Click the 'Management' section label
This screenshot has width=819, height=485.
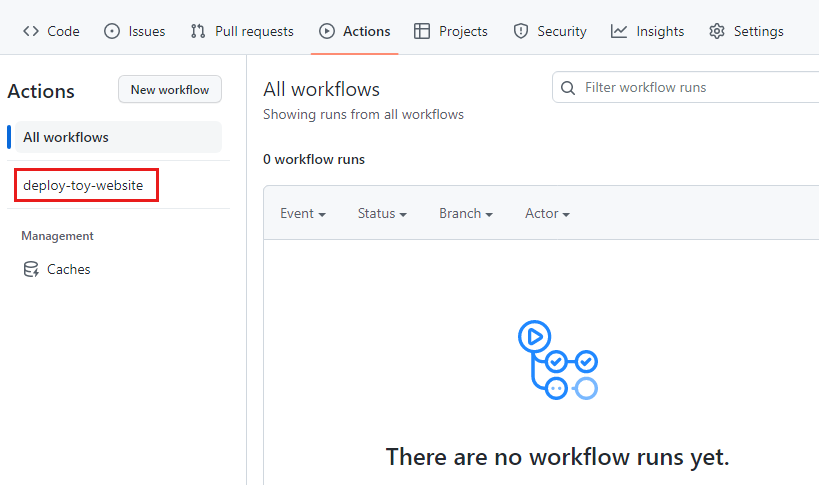click(x=57, y=236)
